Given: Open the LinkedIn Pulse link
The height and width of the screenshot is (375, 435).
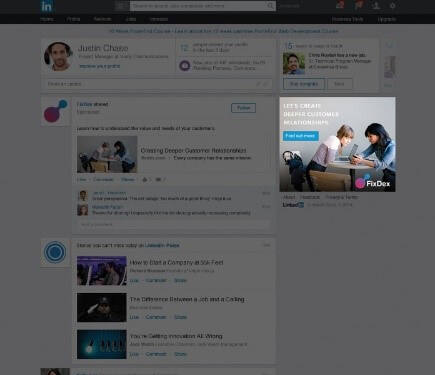Looking at the screenshot, I should [x=162, y=245].
